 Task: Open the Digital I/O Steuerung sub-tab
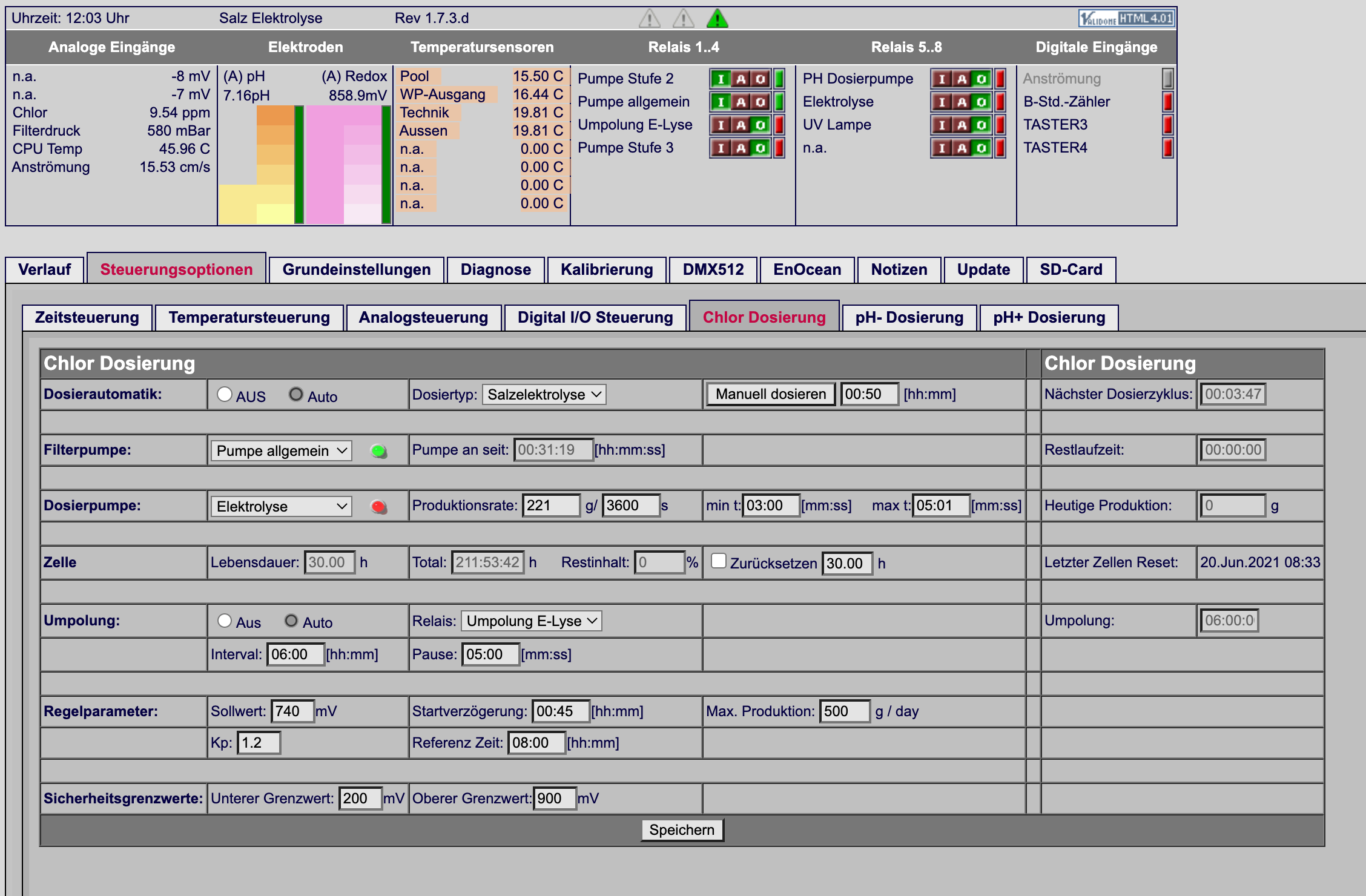(x=595, y=318)
